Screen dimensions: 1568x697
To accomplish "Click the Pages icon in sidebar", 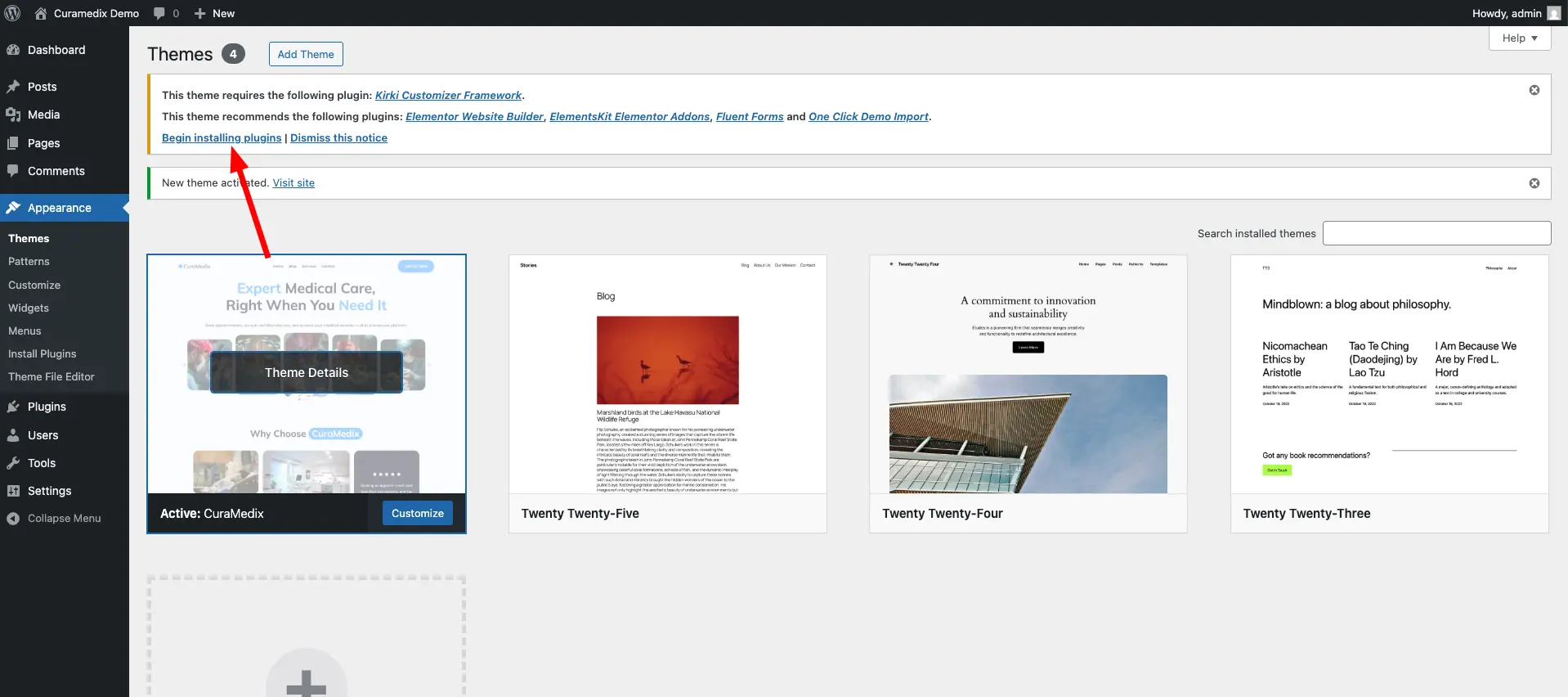I will pyautogui.click(x=13, y=143).
